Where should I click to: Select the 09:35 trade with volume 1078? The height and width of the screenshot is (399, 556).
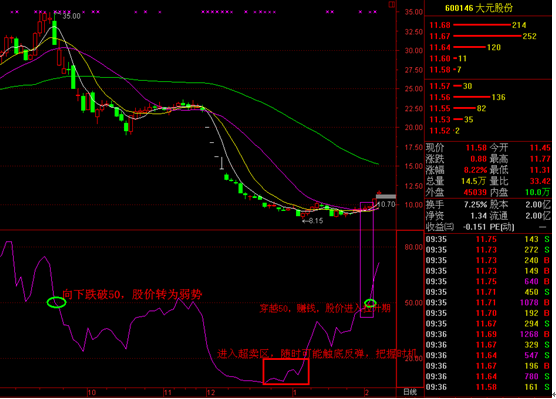pyautogui.click(x=488, y=303)
